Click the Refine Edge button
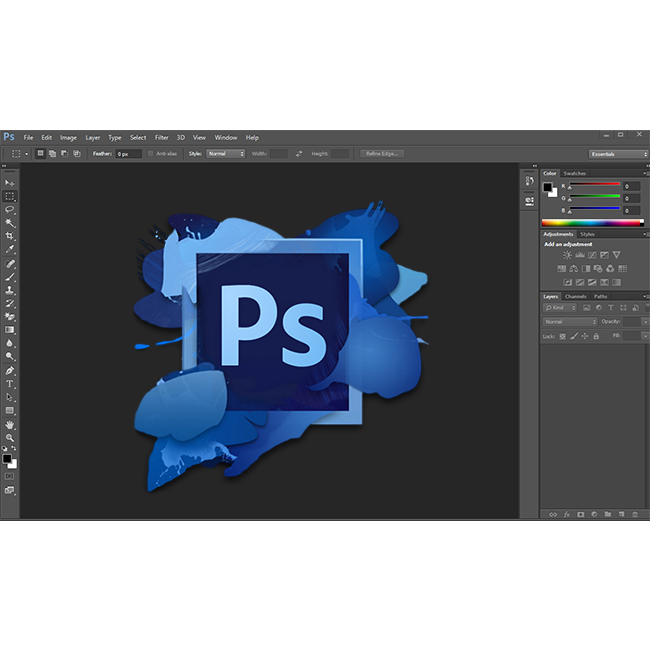The width and height of the screenshot is (650, 650). (x=385, y=154)
